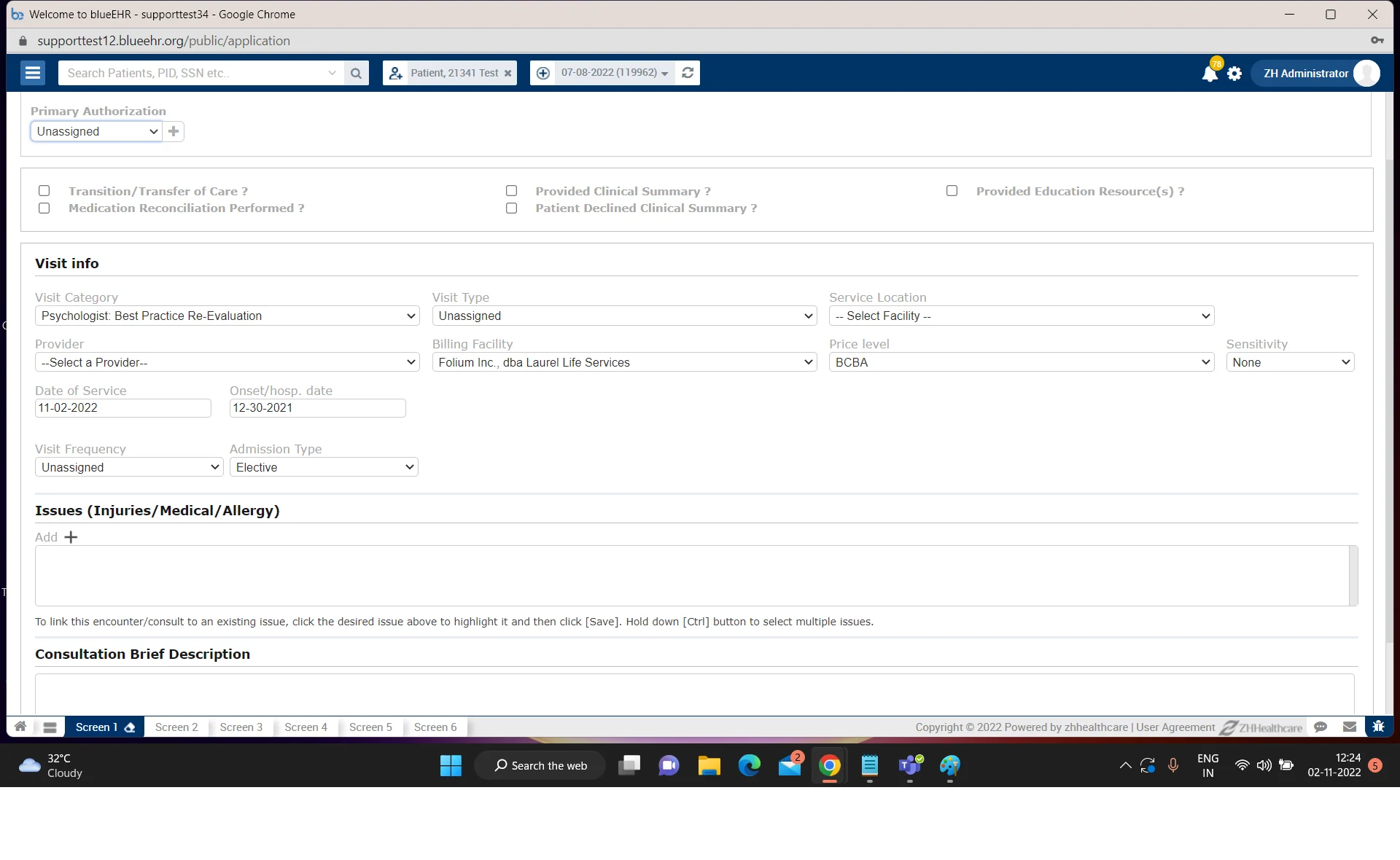The image size is (1400, 860).
Task: Refresh the encounter using the refresh icon
Action: tap(688, 73)
